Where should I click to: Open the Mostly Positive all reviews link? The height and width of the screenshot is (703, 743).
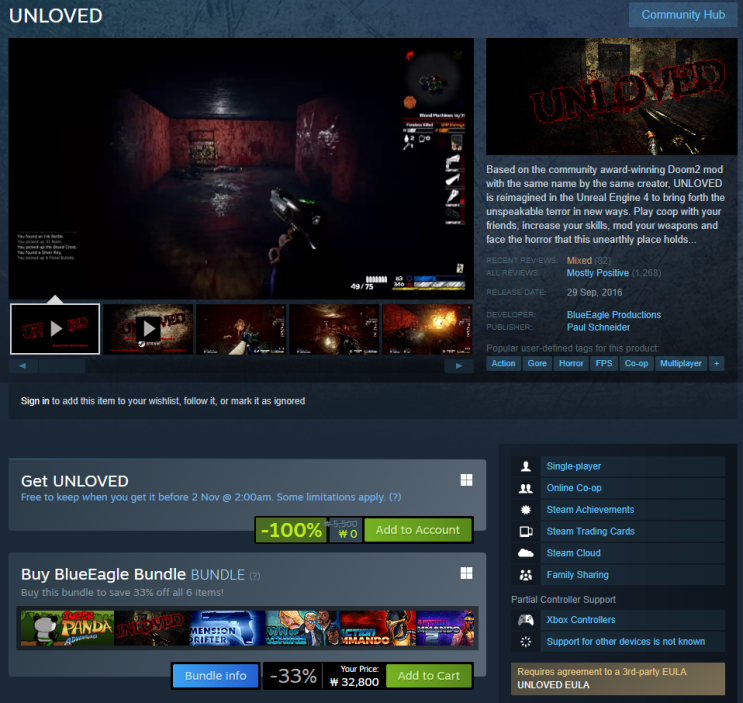(x=598, y=273)
